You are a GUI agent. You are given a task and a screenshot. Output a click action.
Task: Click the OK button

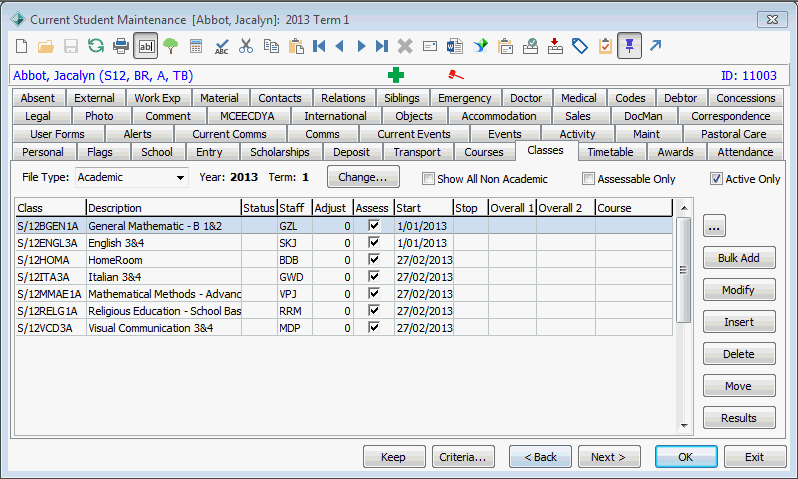coord(686,457)
